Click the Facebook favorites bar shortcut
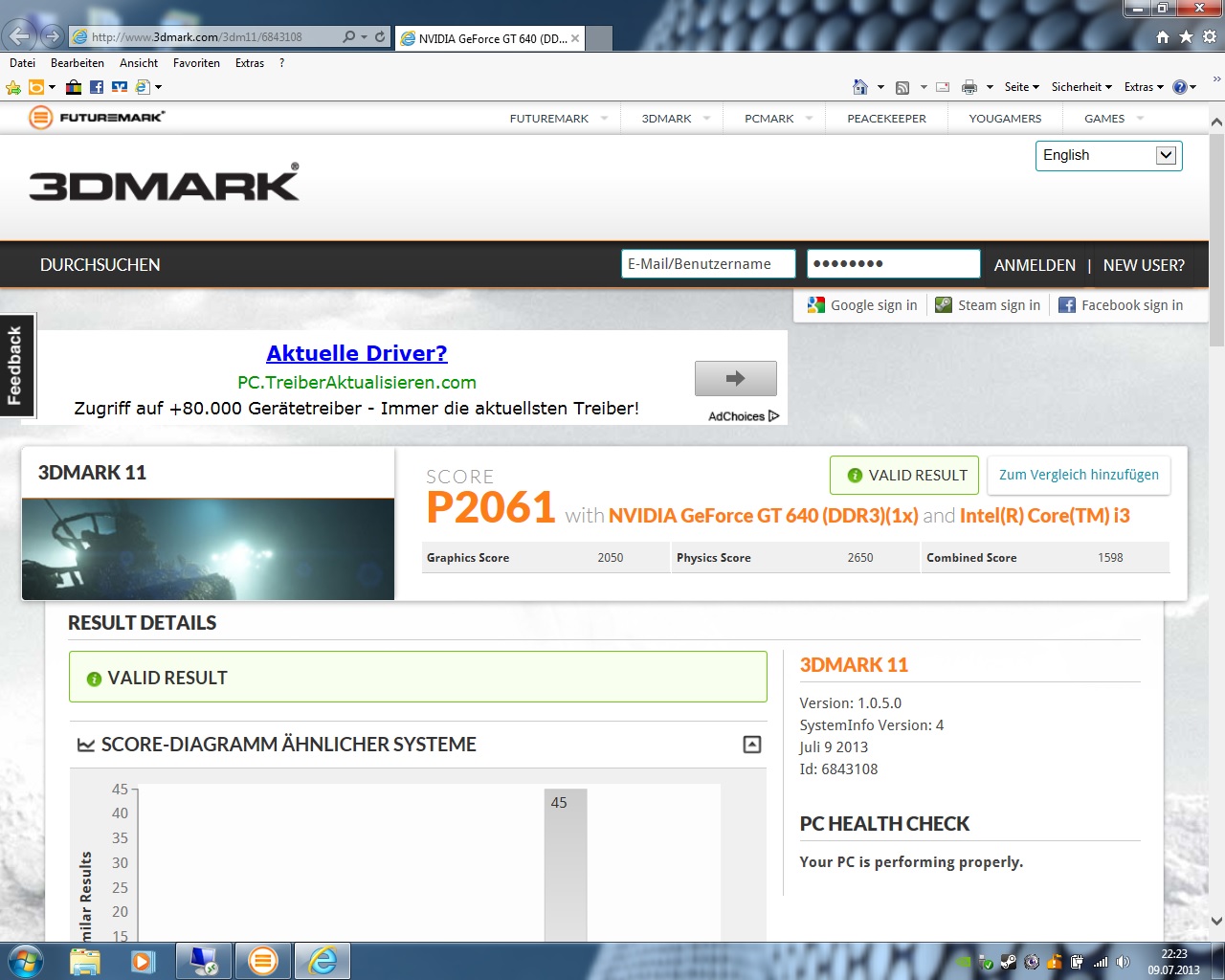The width and height of the screenshot is (1225, 980). 97,87
